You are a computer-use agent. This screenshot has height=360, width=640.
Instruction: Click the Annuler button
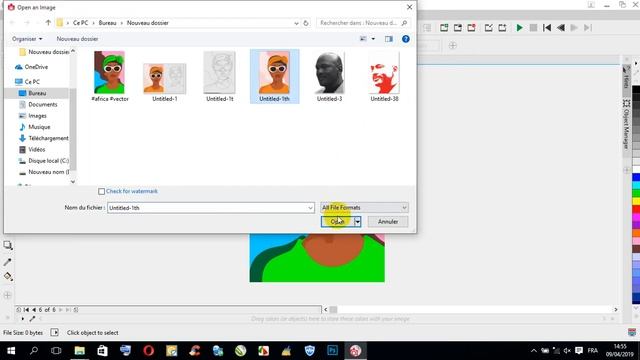(388, 222)
